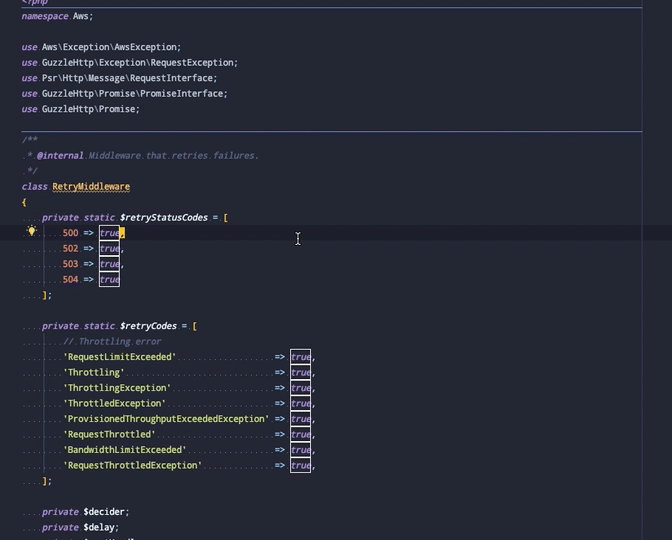The width and height of the screenshot is (672, 540).
Task: Click the 'ThrottlingException' string
Action: 117,388
